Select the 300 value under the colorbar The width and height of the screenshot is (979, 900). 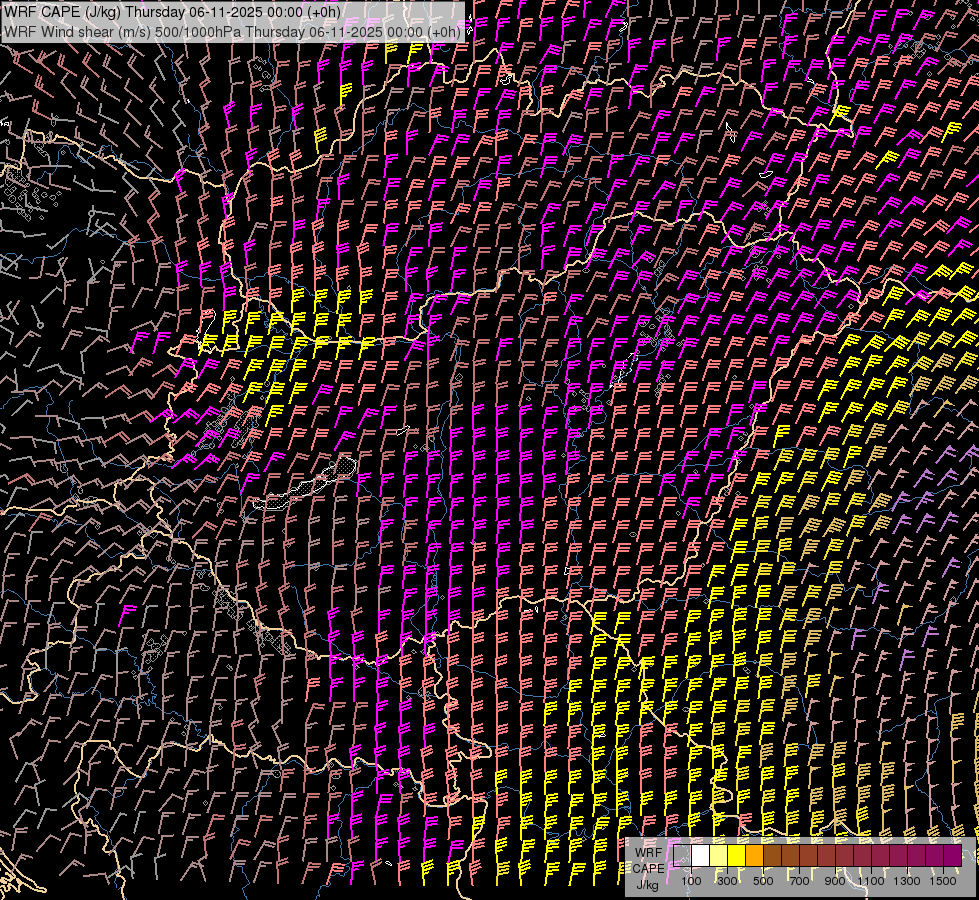coord(727,881)
